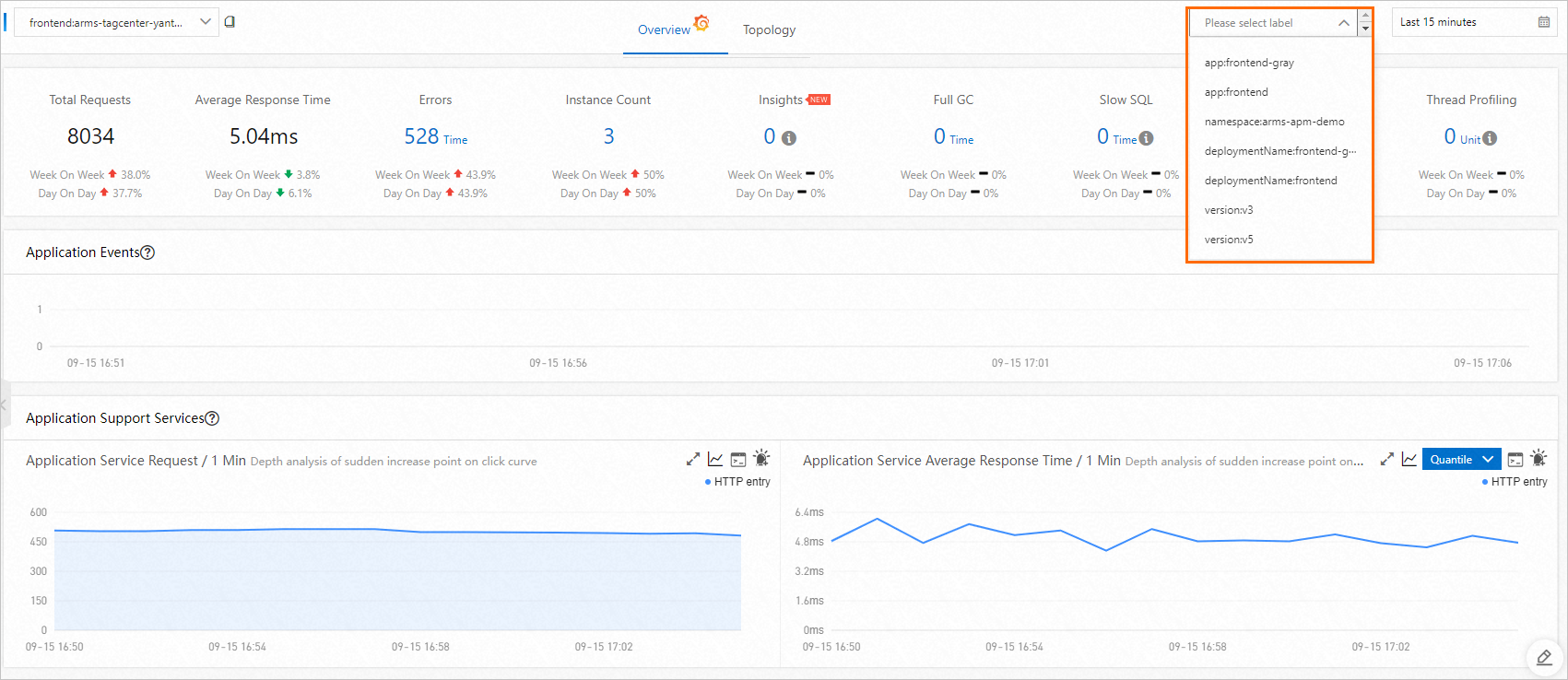This screenshot has height=680, width=1568.
Task: Click Application Service Request / 1 Min title
Action: 136,461
